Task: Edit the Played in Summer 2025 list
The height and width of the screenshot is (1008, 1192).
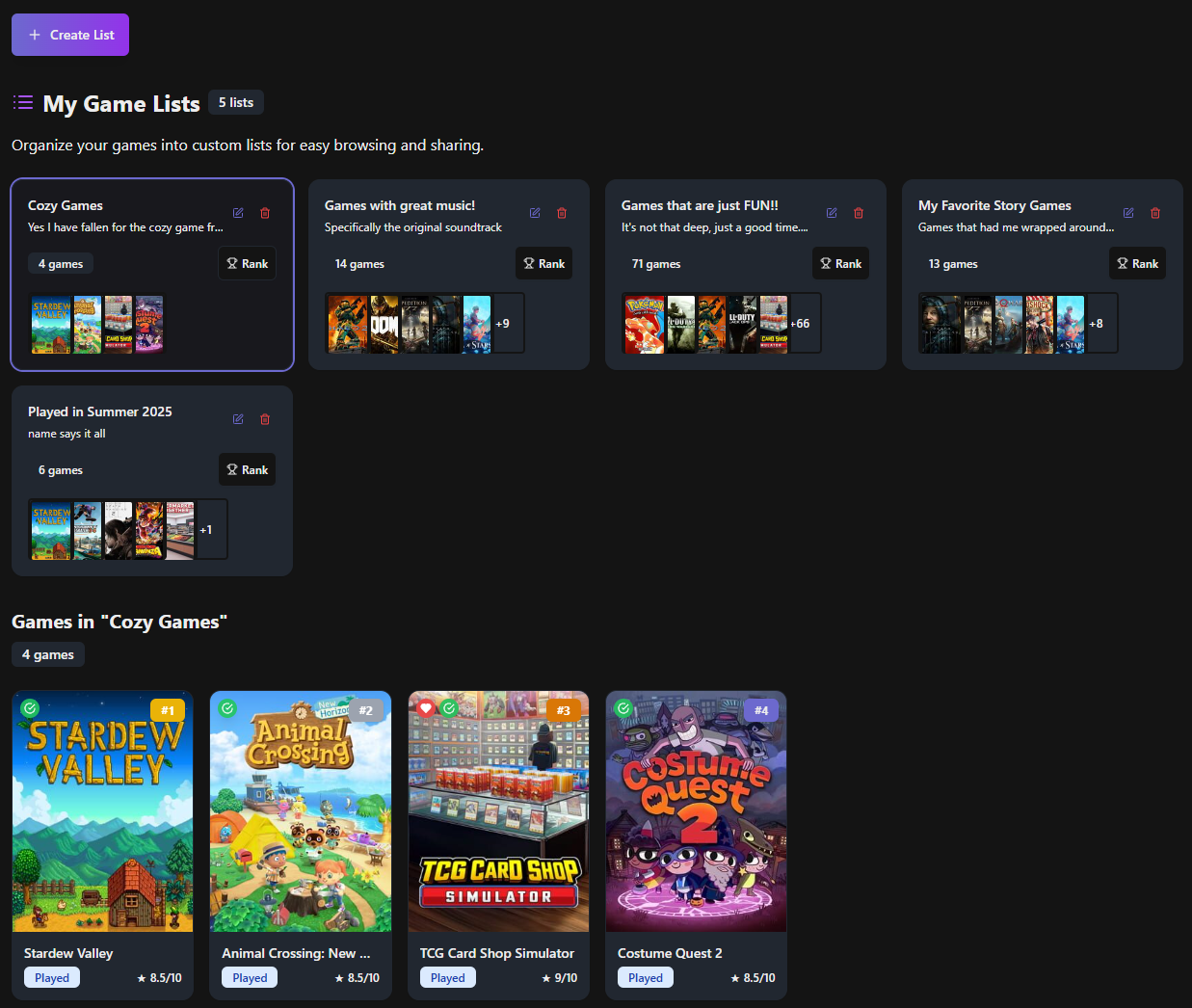Action: point(238,419)
